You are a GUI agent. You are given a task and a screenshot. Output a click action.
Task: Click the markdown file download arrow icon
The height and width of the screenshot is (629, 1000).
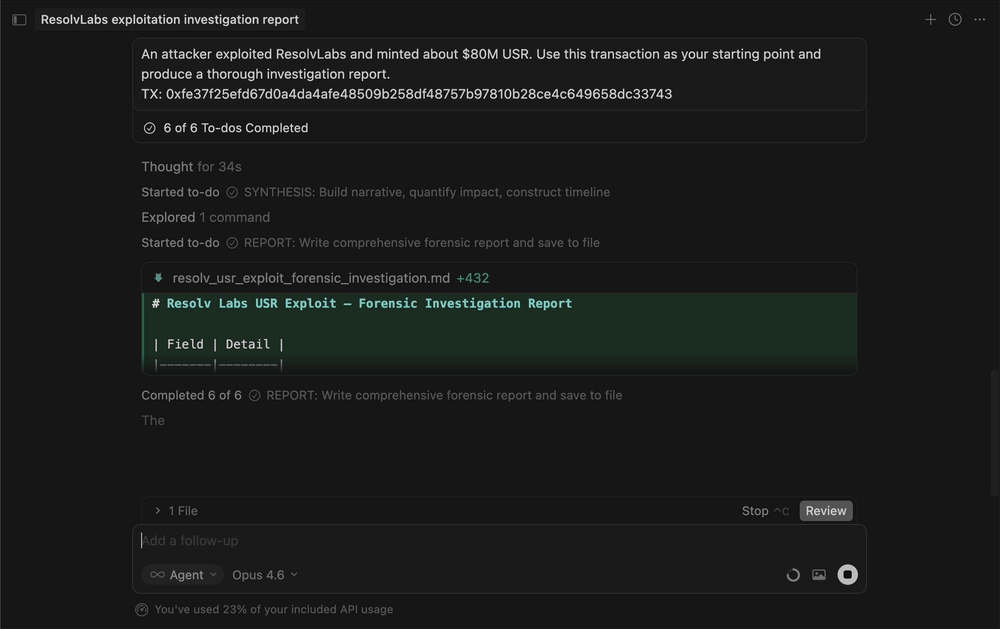158,278
